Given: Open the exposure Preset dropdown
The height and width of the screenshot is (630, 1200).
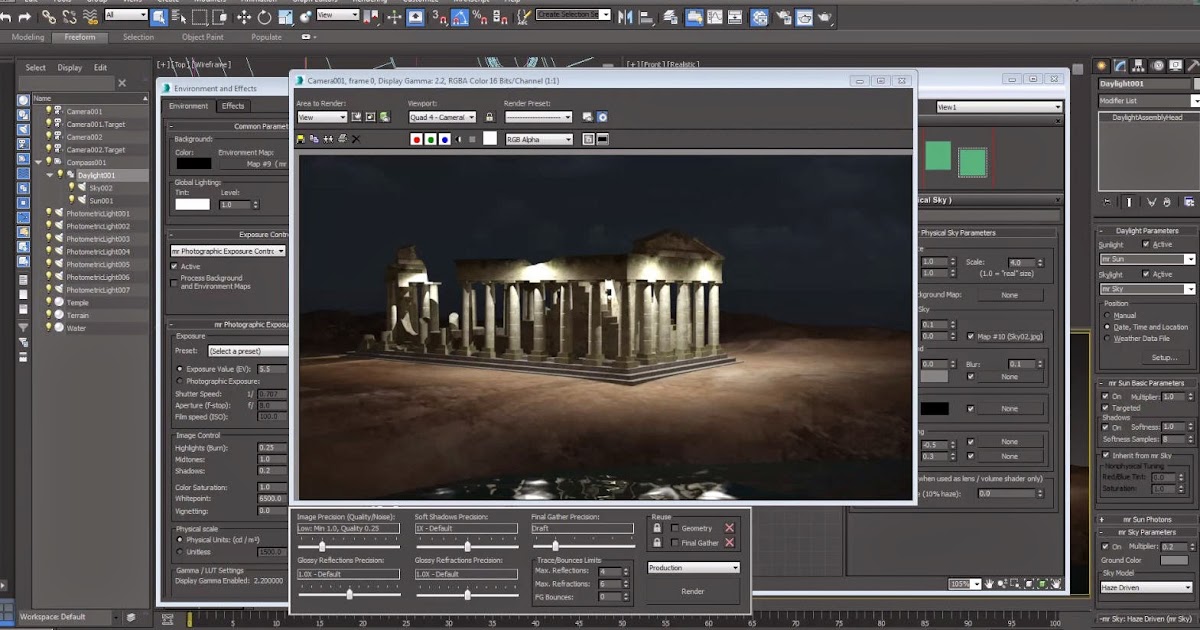Looking at the screenshot, I should (x=248, y=351).
